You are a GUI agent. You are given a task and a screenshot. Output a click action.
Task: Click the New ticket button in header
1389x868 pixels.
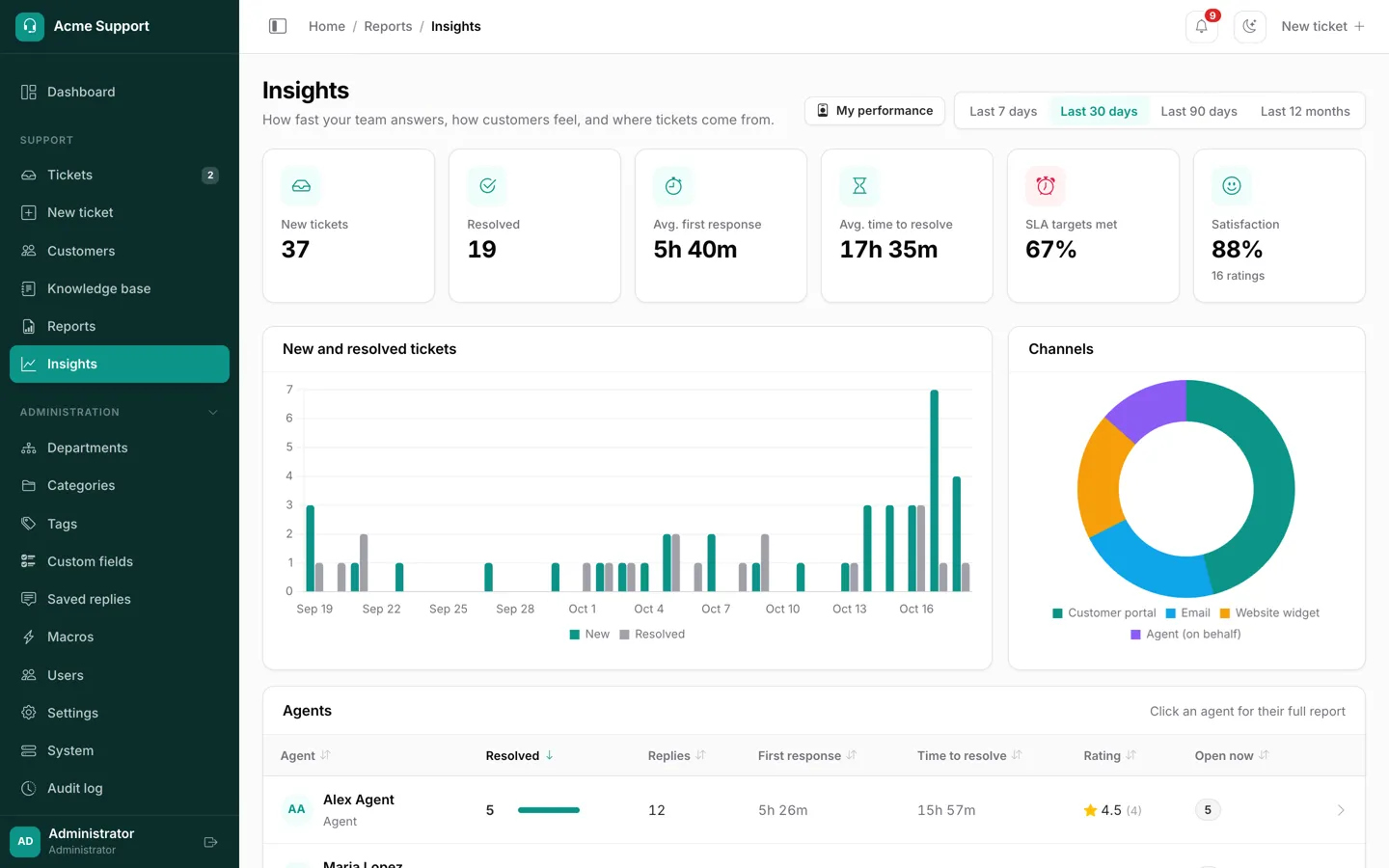tap(1322, 26)
